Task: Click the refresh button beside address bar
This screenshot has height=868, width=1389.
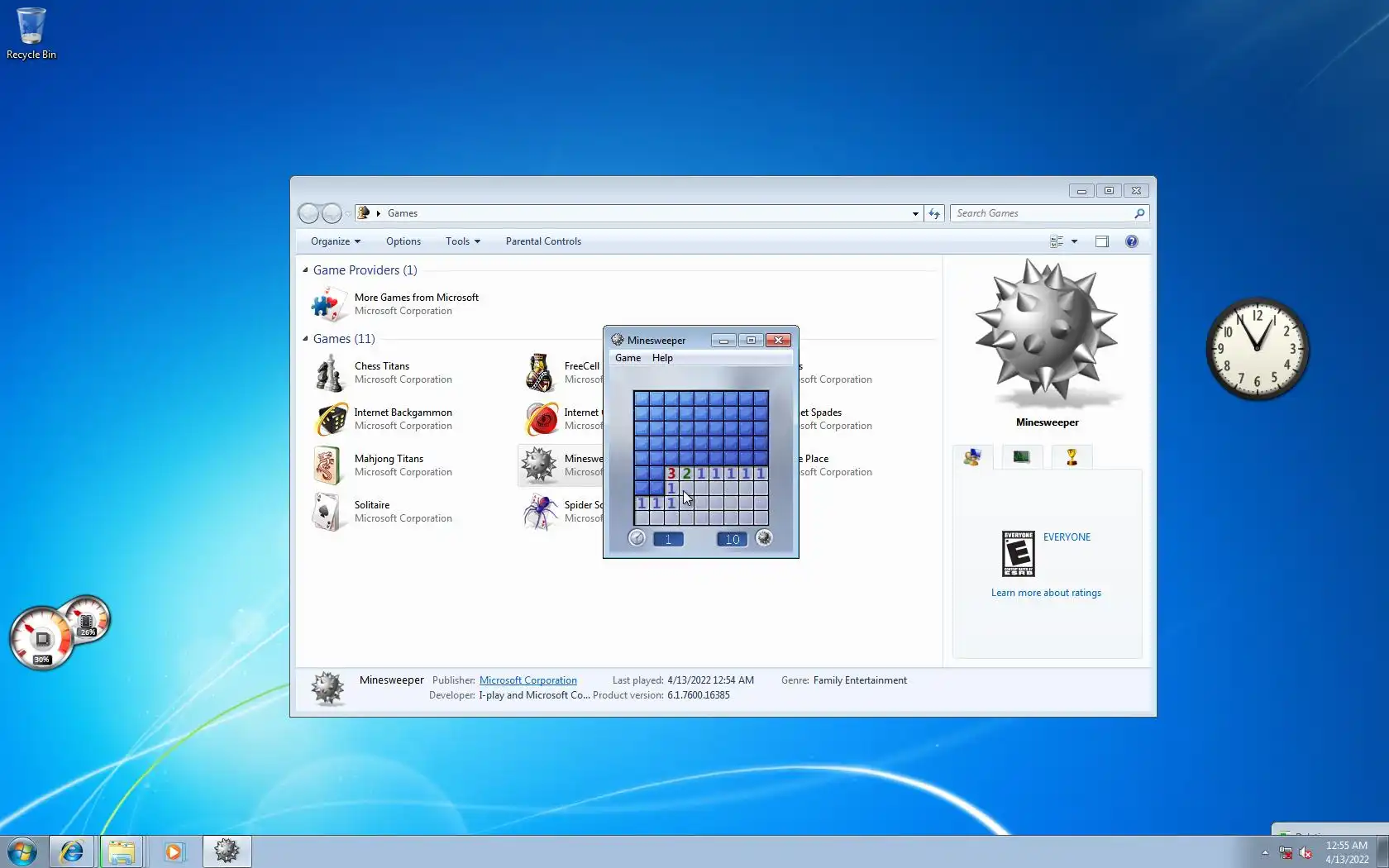Action: pyautogui.click(x=934, y=213)
